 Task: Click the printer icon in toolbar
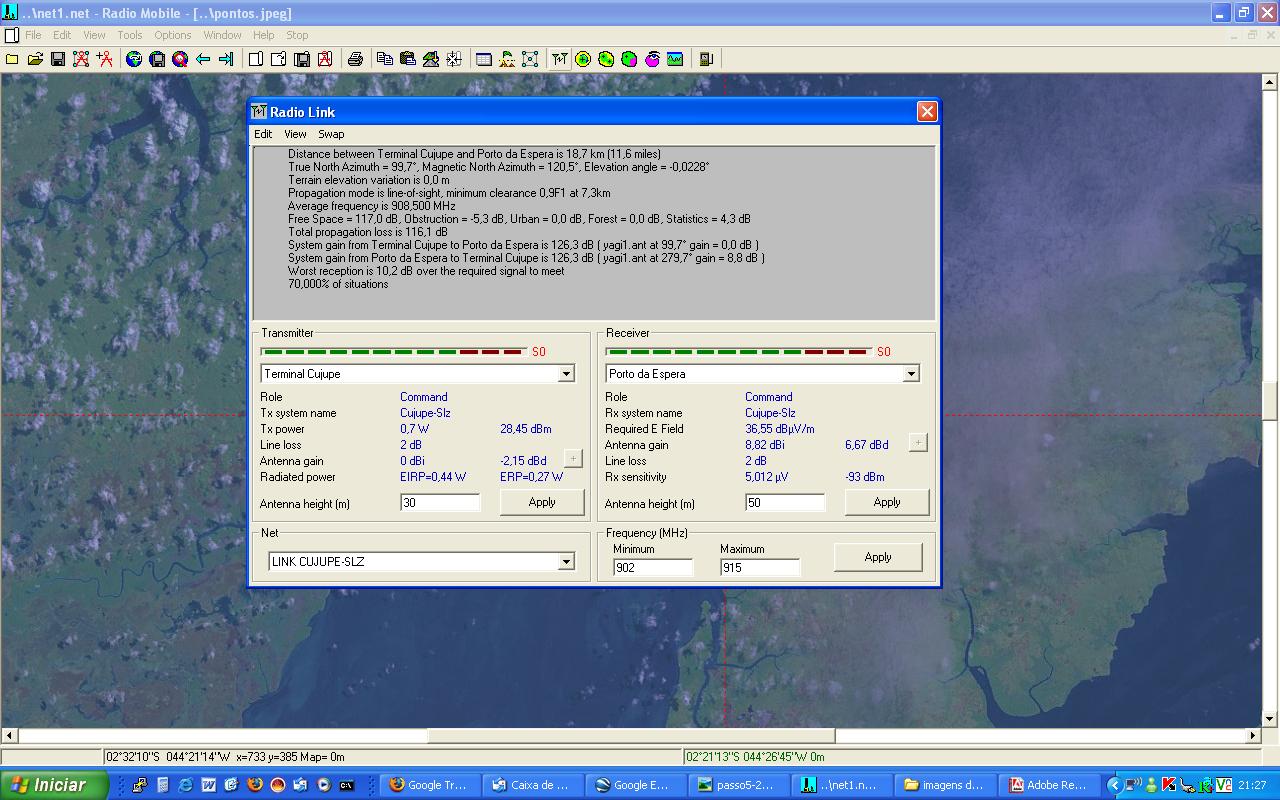(x=355, y=59)
